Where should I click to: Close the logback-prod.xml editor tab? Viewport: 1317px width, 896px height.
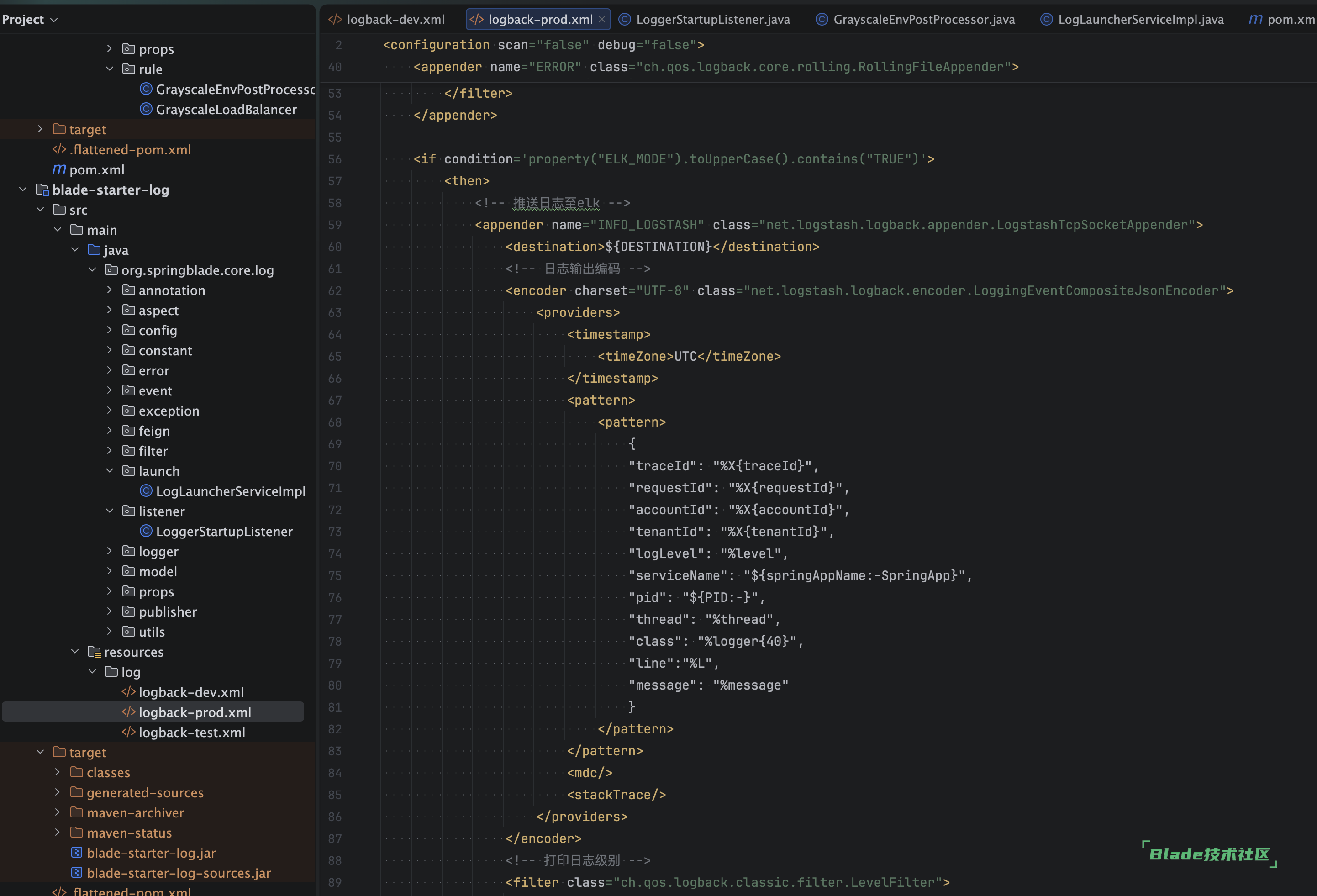point(602,19)
